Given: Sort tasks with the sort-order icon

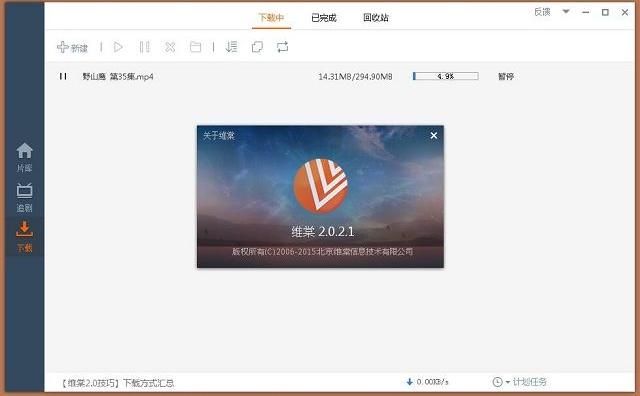Looking at the screenshot, I should pos(231,47).
